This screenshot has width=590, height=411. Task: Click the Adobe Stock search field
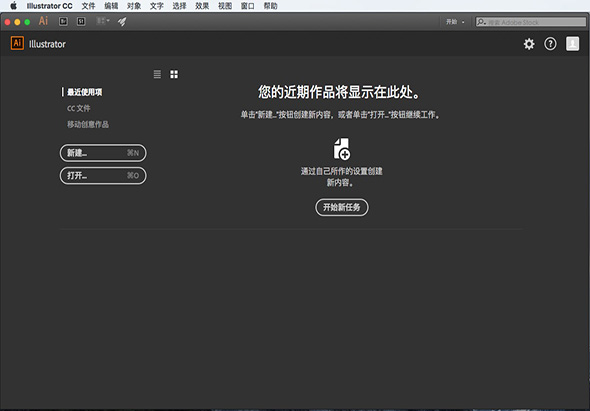(x=531, y=22)
